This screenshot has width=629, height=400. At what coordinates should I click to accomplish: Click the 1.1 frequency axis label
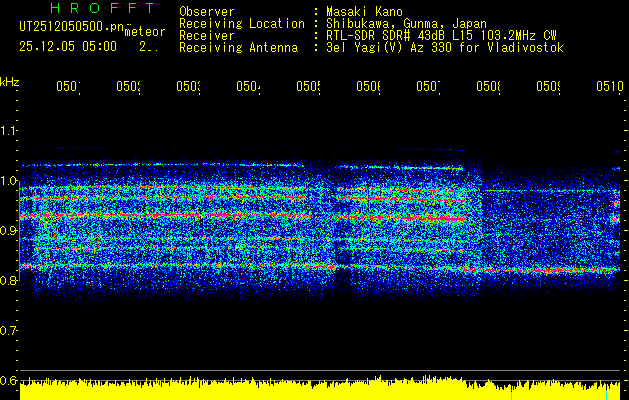8,131
